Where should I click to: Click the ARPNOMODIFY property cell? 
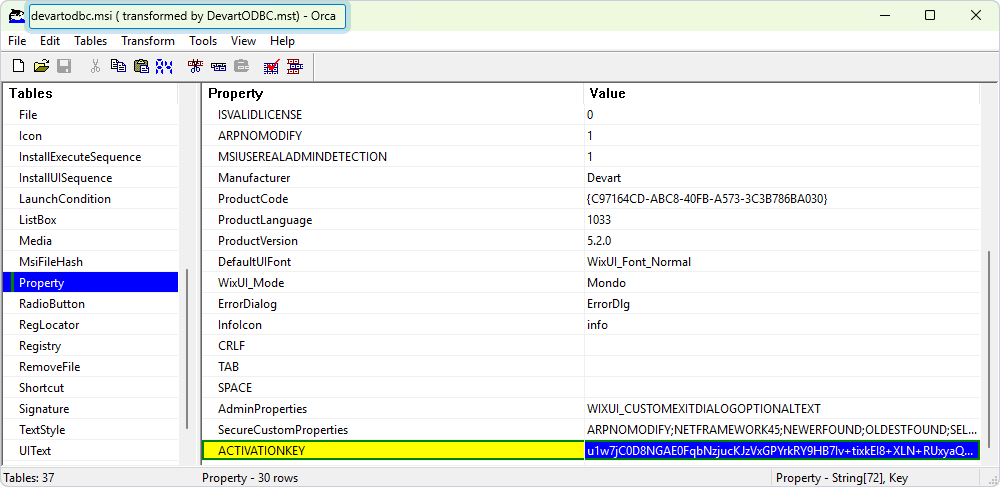point(393,136)
